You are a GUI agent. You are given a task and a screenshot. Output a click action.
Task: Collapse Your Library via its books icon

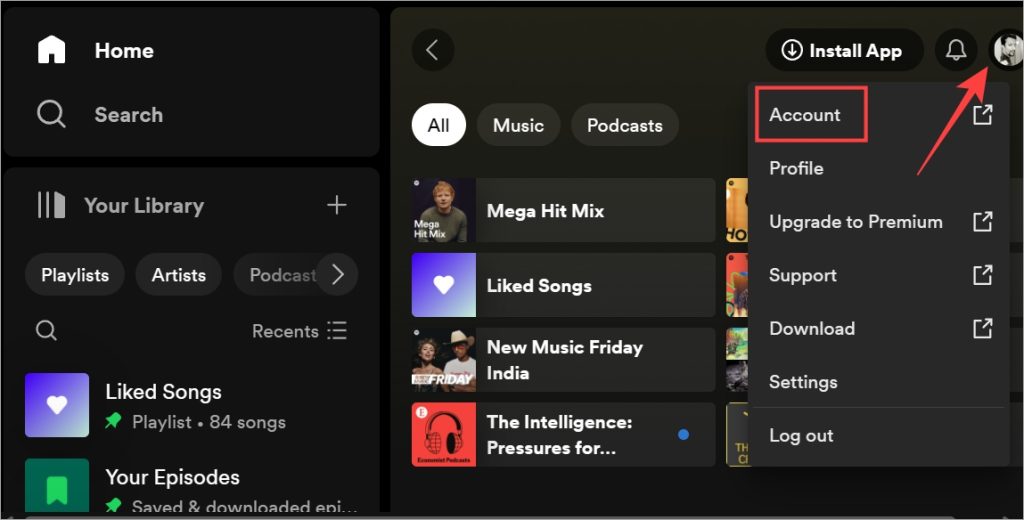51,205
